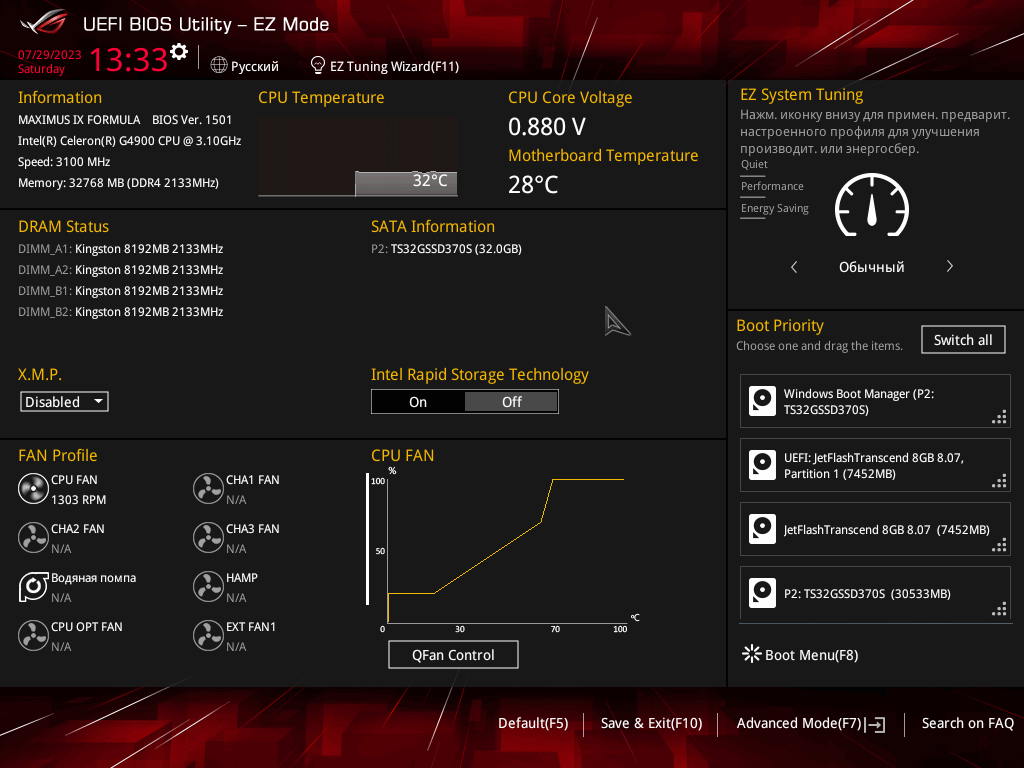Select the JetFlashTranscend 8GB 8.07 (7452MB) boot entry

(x=875, y=529)
